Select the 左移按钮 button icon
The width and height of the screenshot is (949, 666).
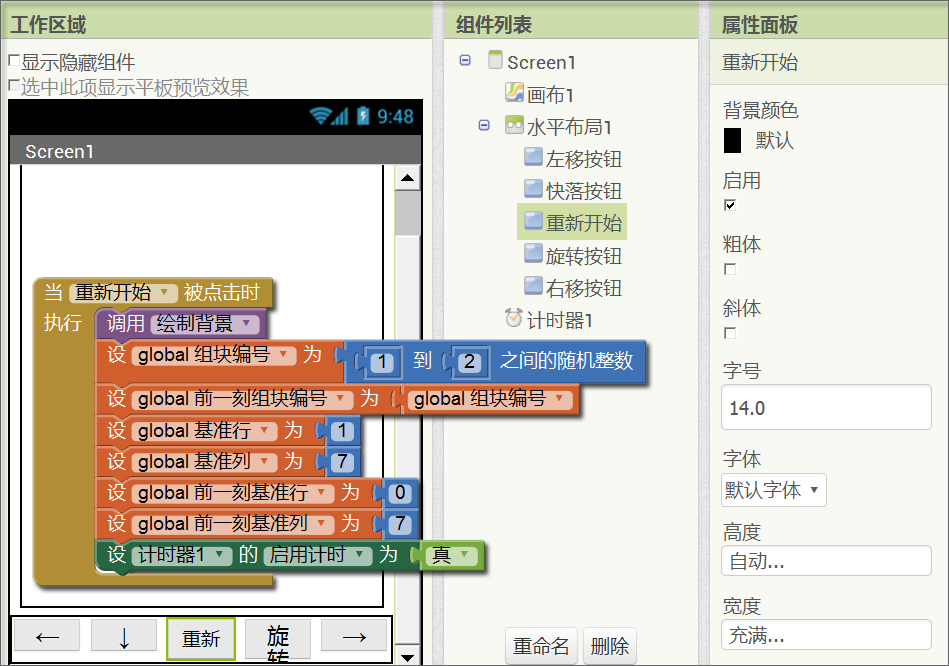click(533, 158)
